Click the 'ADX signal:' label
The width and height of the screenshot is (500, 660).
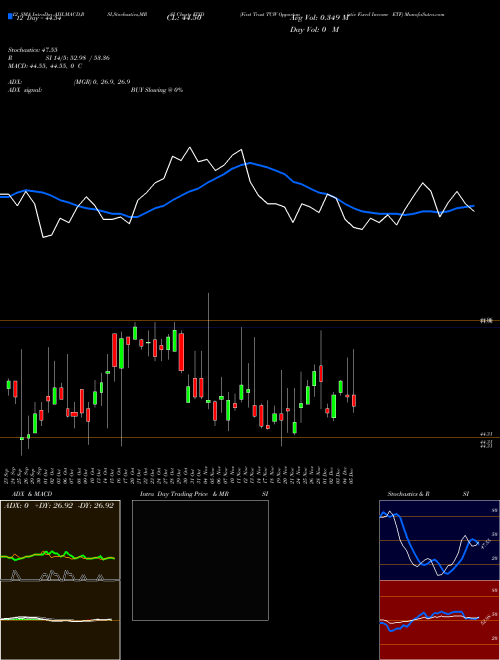point(25,90)
